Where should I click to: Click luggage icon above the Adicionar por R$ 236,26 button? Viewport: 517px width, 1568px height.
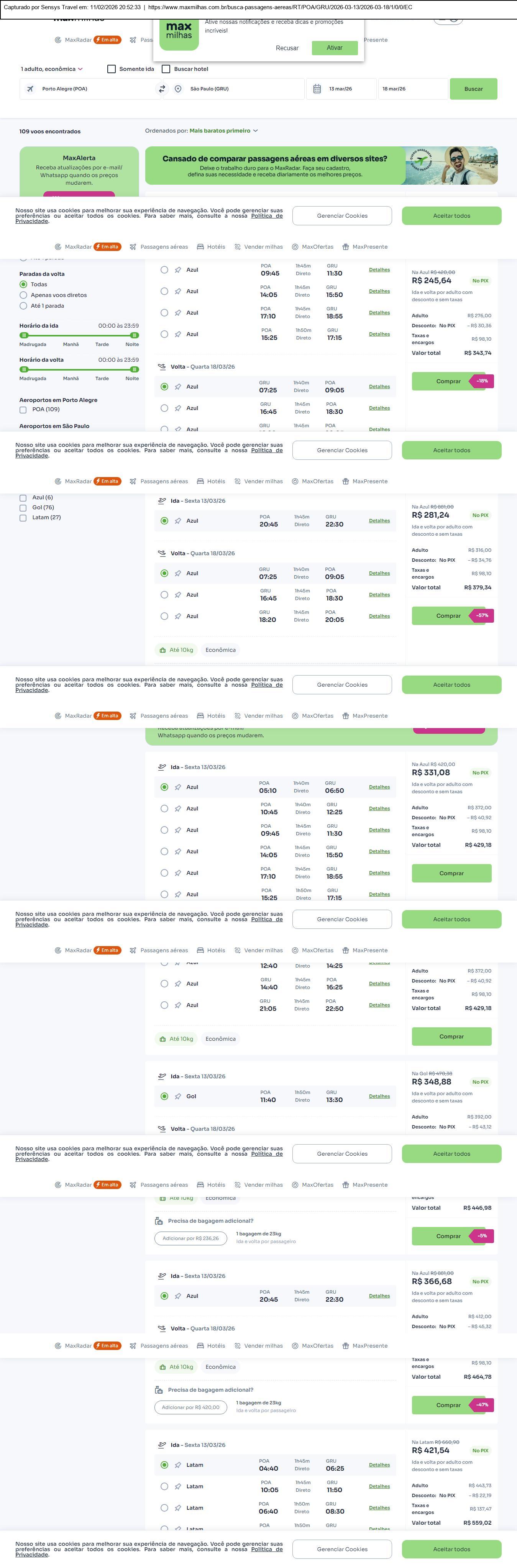point(159,1220)
